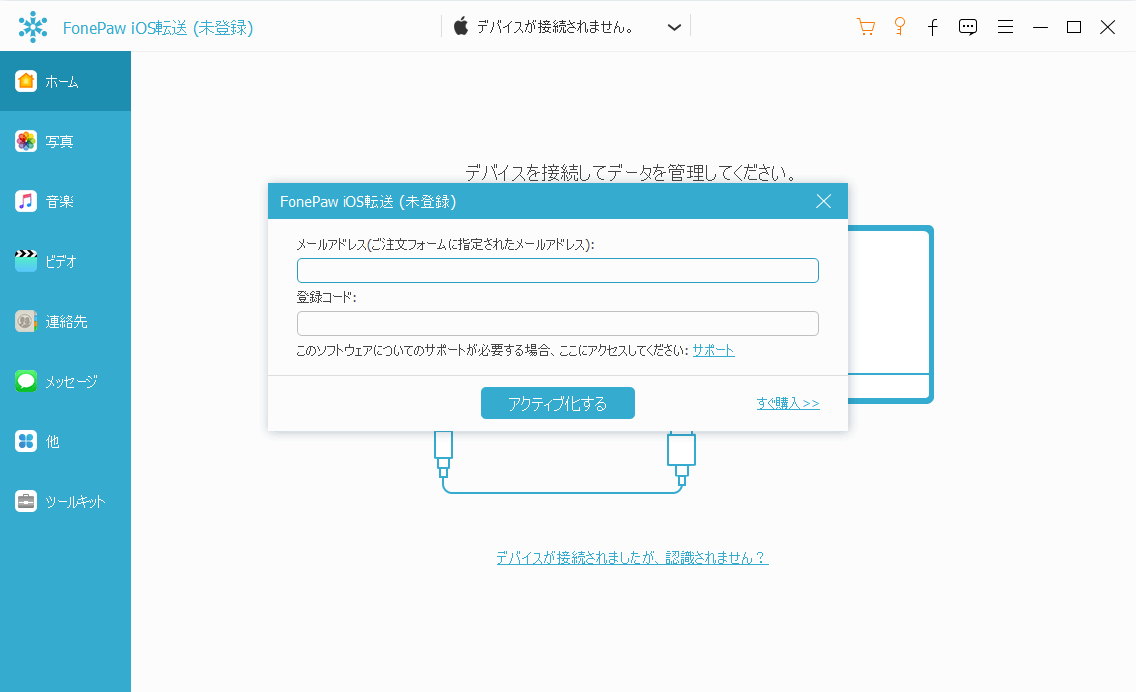Click the すぐ購入 >> link
Screen dimensions: 1136x692
pyautogui.click(x=788, y=403)
